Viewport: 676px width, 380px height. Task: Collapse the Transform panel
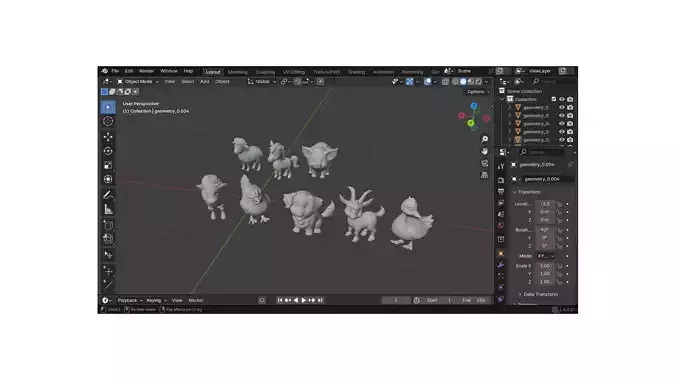click(x=529, y=192)
